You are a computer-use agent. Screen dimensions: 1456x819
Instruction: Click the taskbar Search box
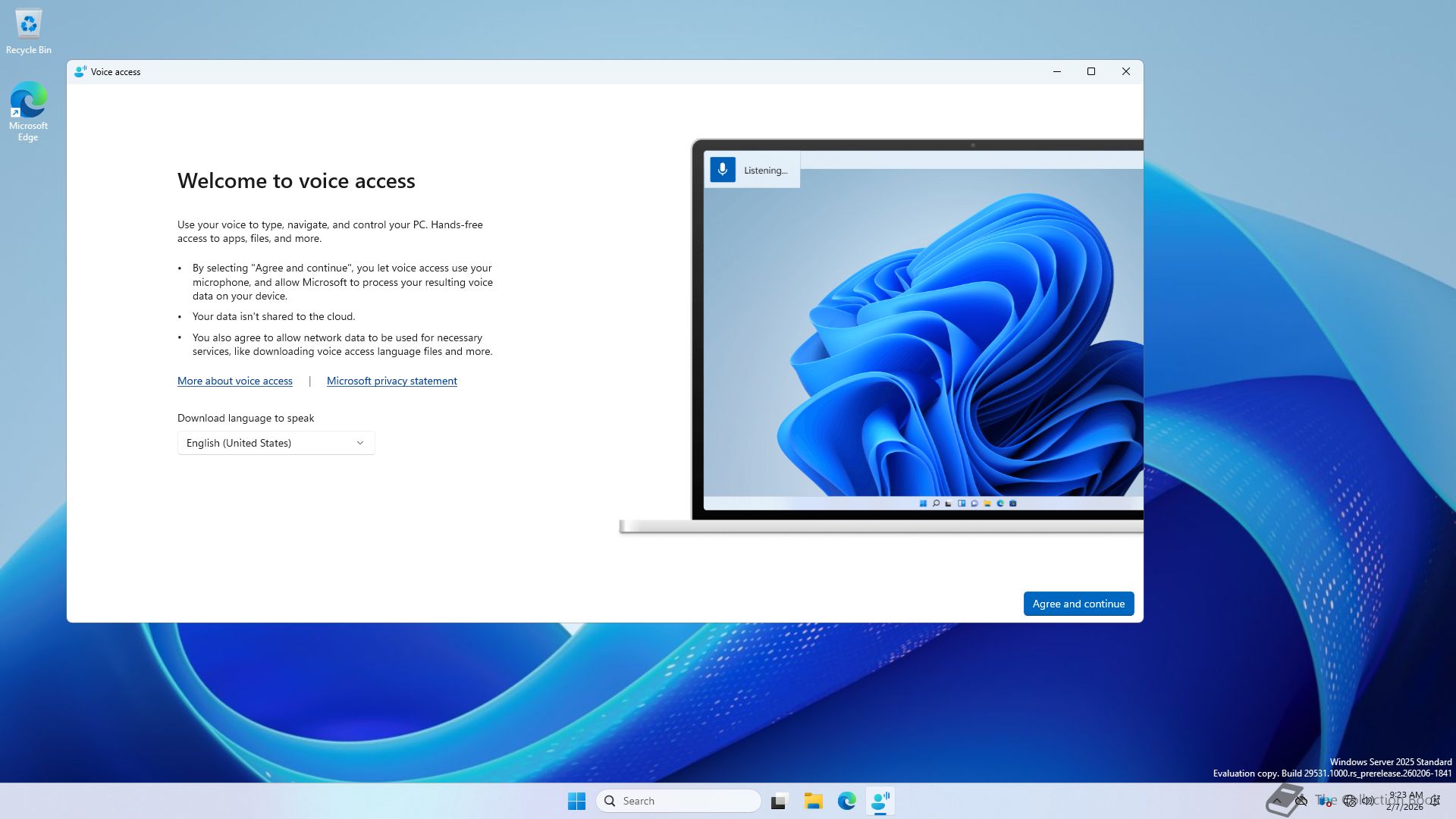(679, 801)
